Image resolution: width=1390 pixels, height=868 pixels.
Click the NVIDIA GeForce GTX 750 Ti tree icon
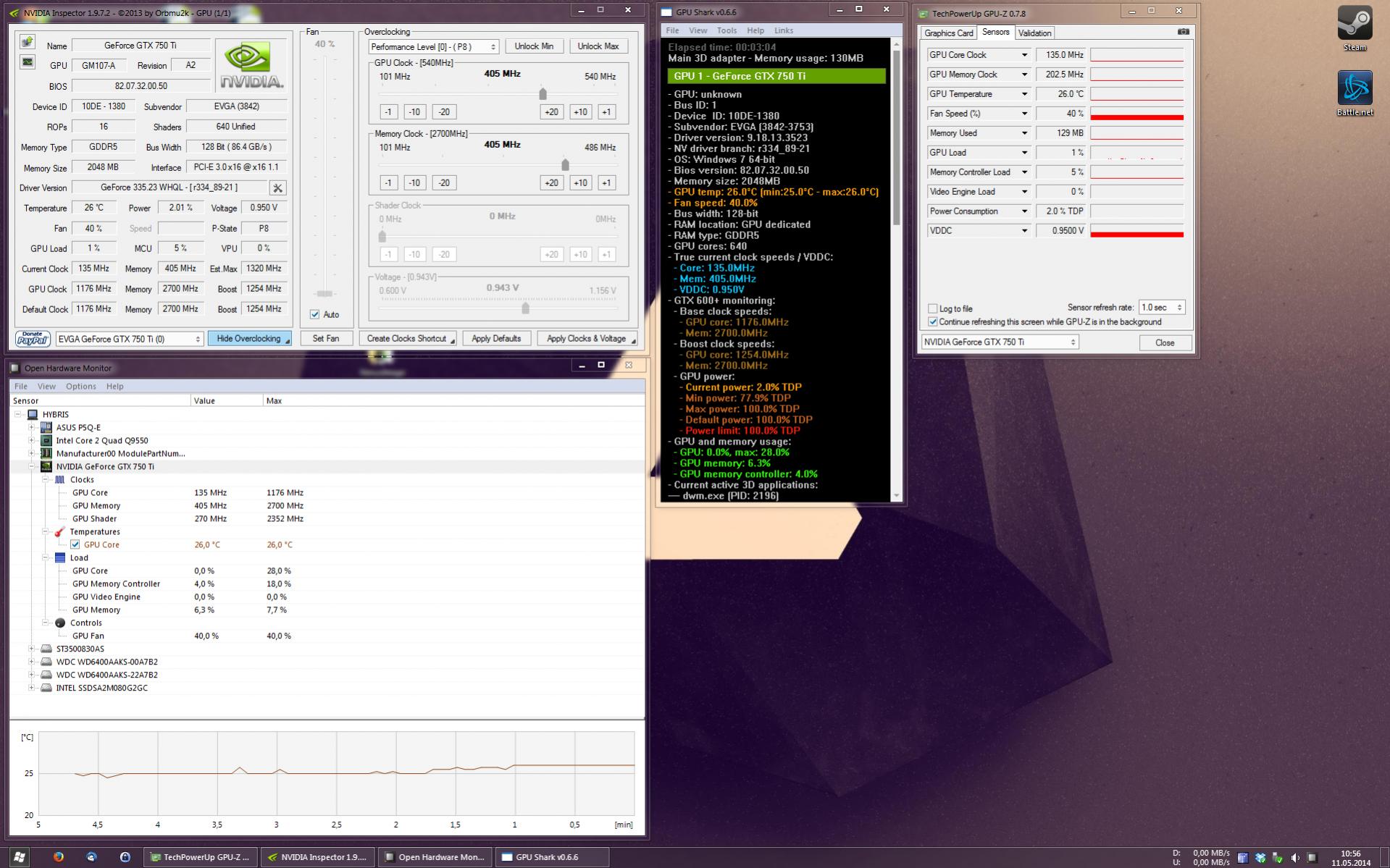[46, 466]
